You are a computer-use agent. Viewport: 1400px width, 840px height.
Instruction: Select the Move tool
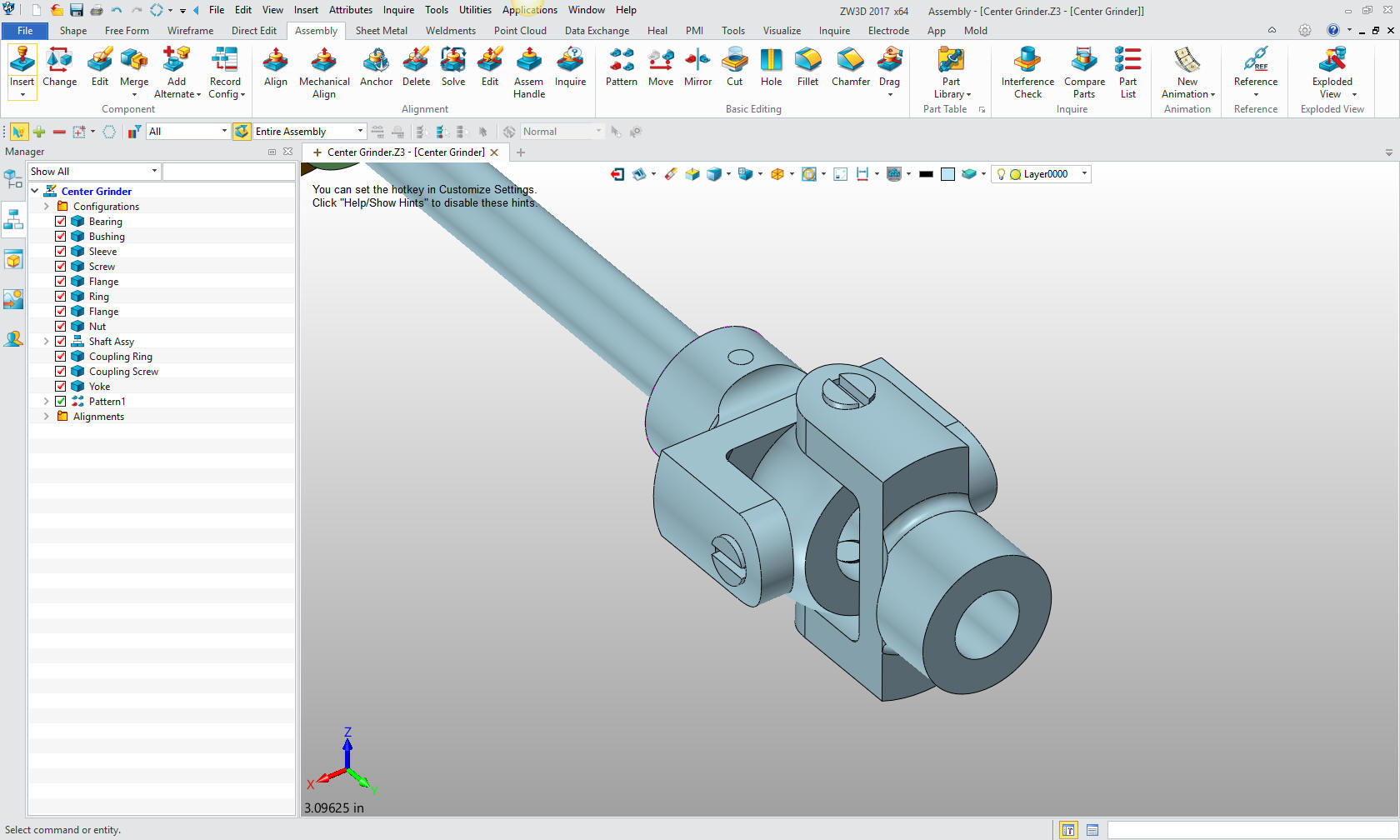click(x=661, y=67)
